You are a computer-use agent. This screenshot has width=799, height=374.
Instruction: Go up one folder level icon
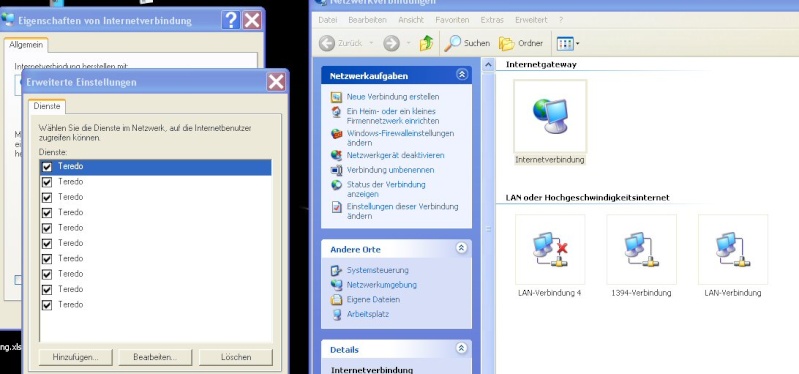click(x=427, y=43)
